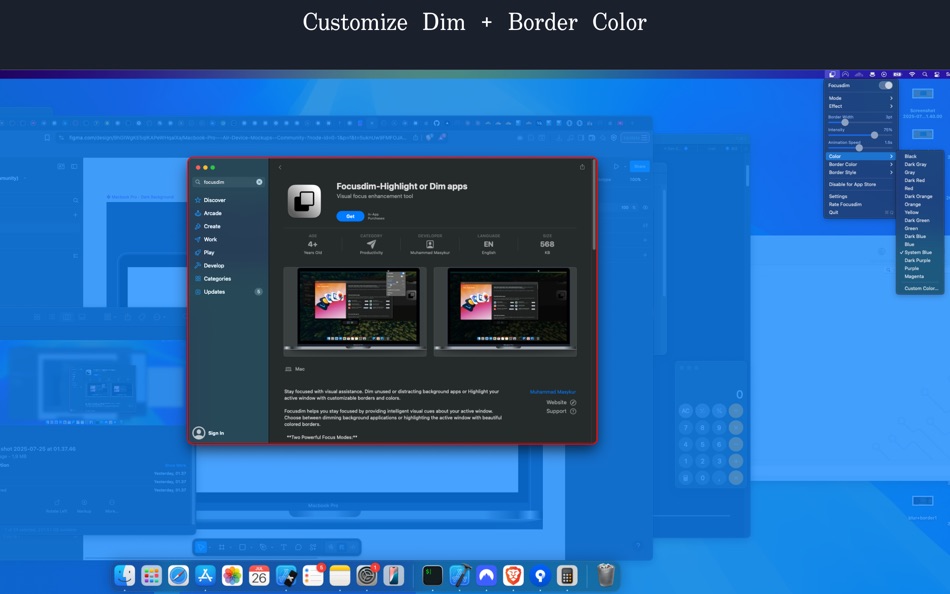Launch Safari from the Dock
Screen dimensions: 950x594
[x=178, y=575]
